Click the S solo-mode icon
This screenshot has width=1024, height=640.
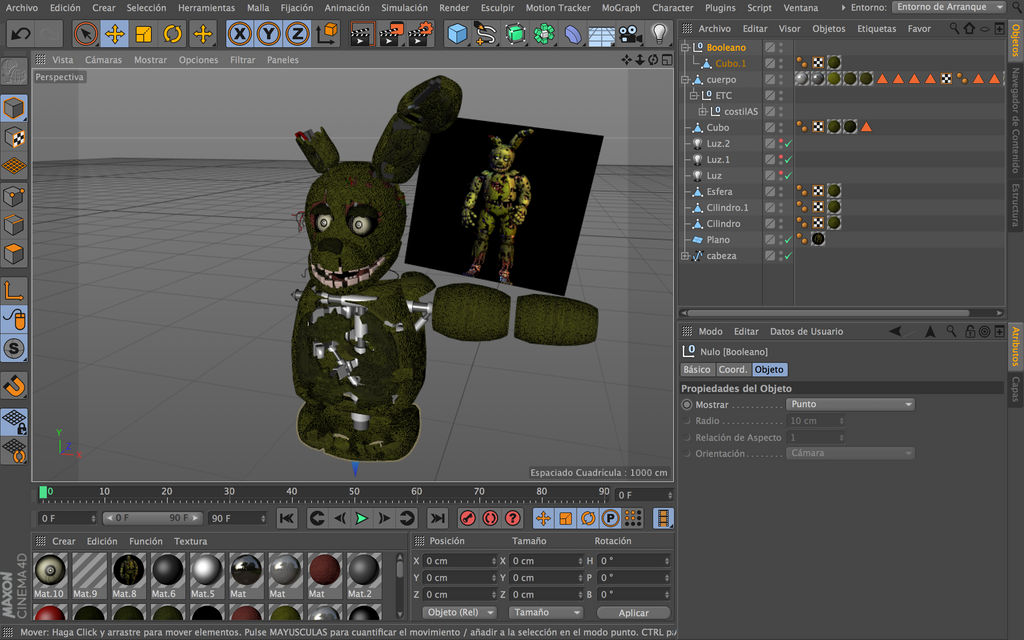[14, 348]
